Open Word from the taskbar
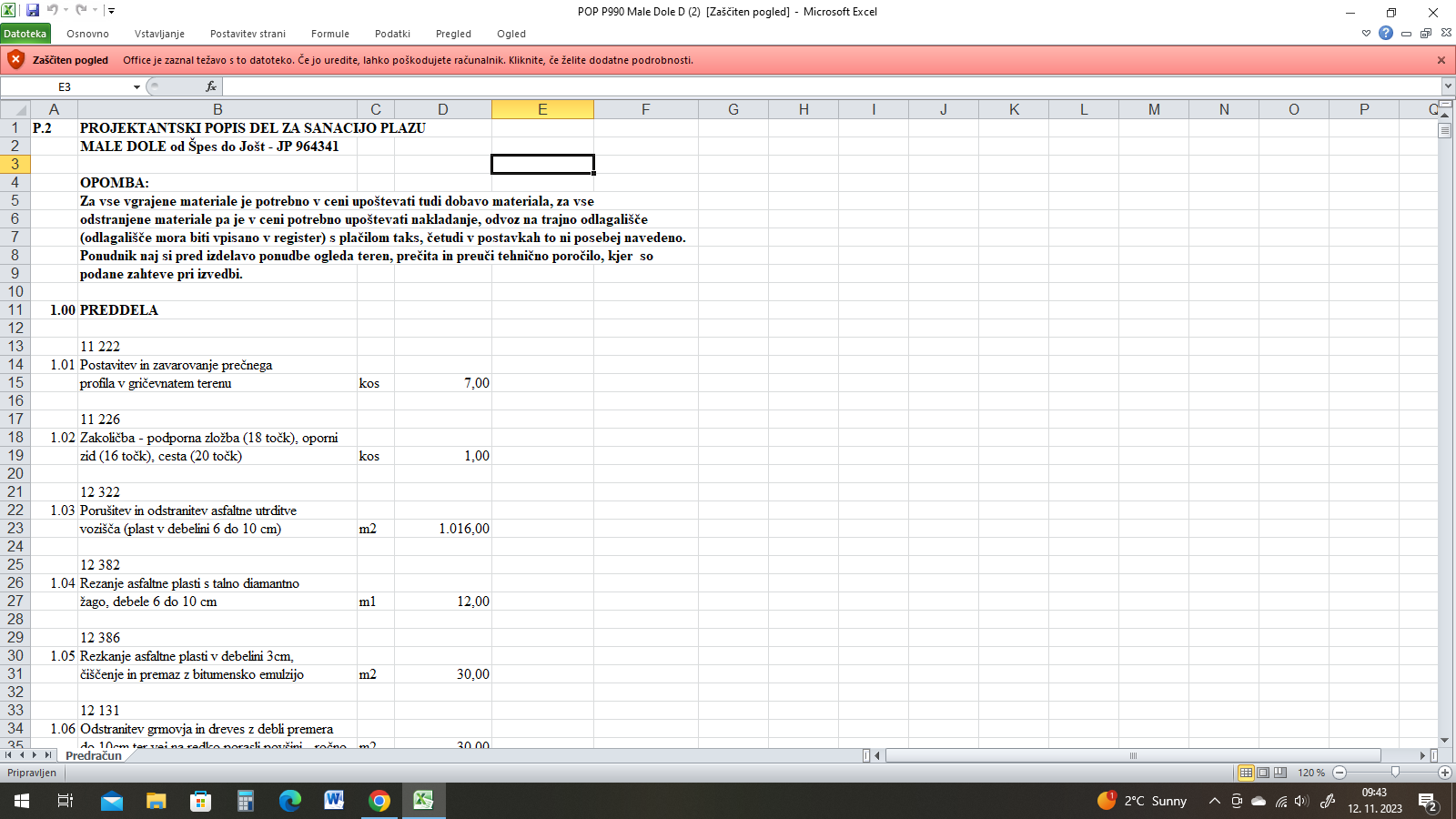This screenshot has width=1456, height=819. [334, 801]
